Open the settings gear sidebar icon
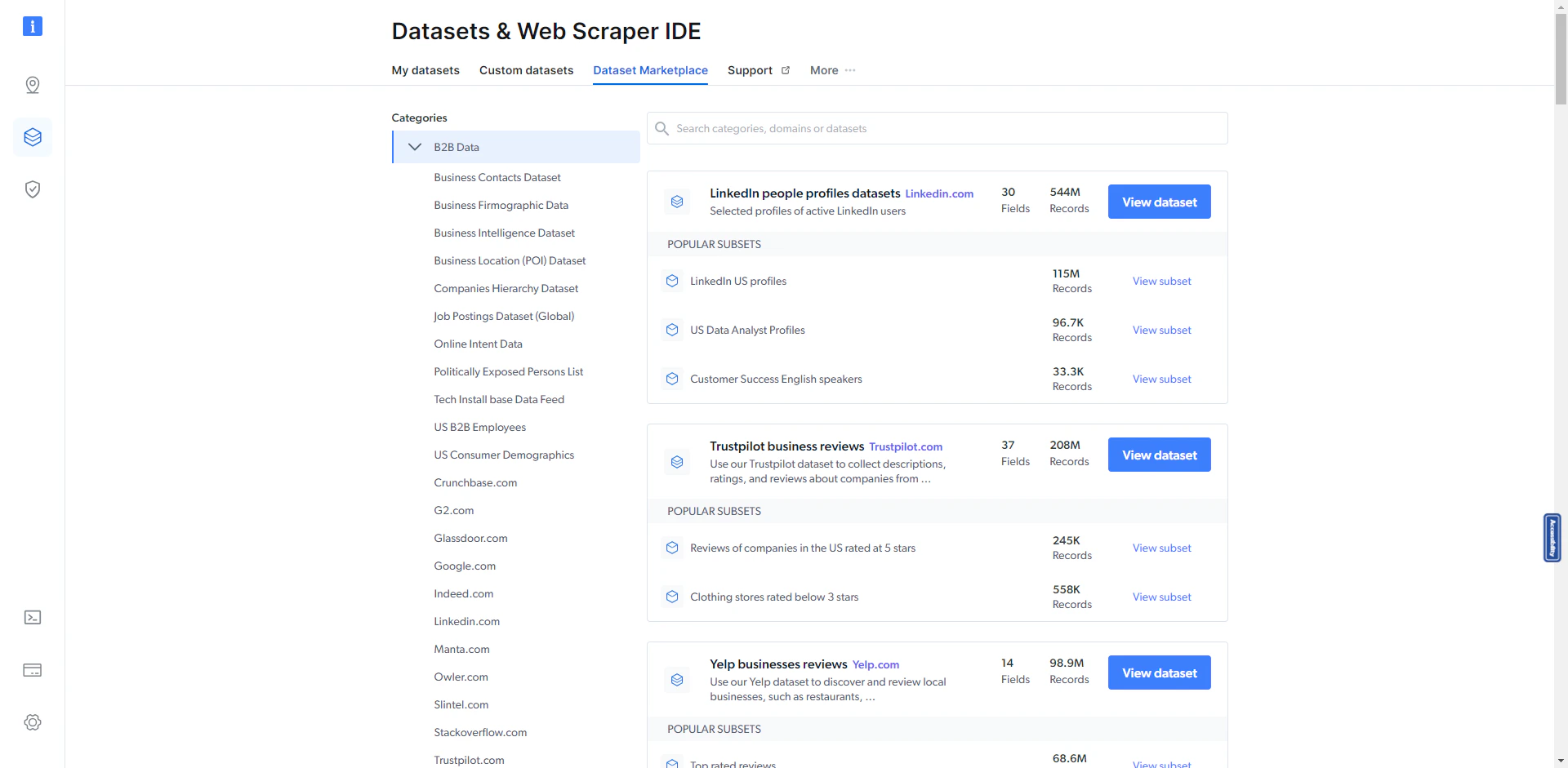 pos(33,722)
